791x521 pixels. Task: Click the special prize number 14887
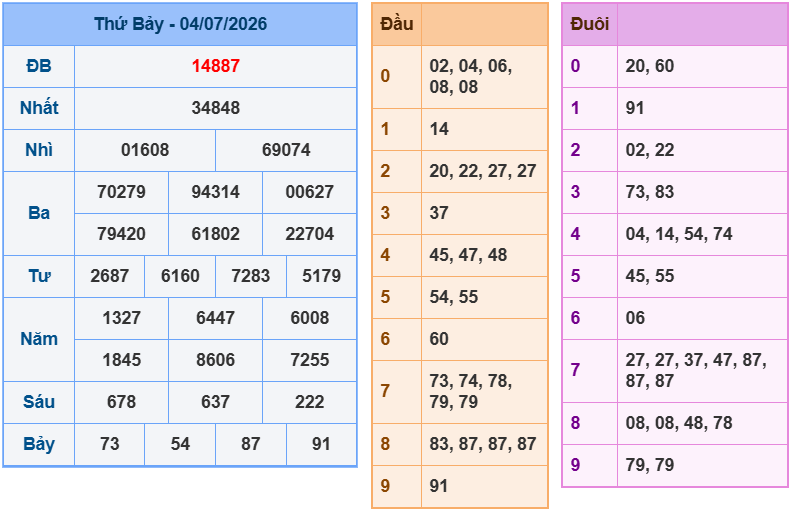click(215, 66)
